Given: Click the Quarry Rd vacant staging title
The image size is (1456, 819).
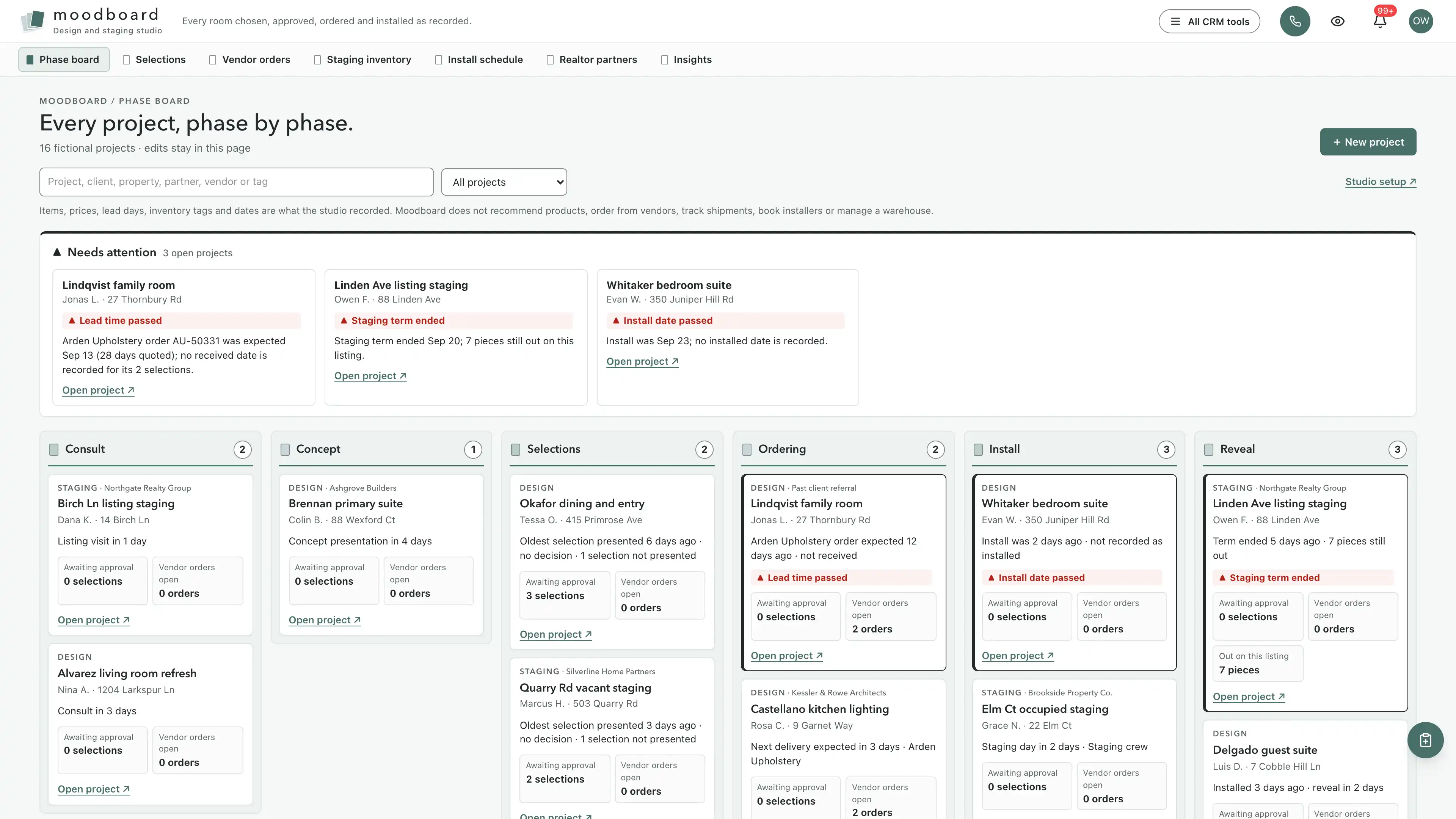Looking at the screenshot, I should tap(585, 688).
